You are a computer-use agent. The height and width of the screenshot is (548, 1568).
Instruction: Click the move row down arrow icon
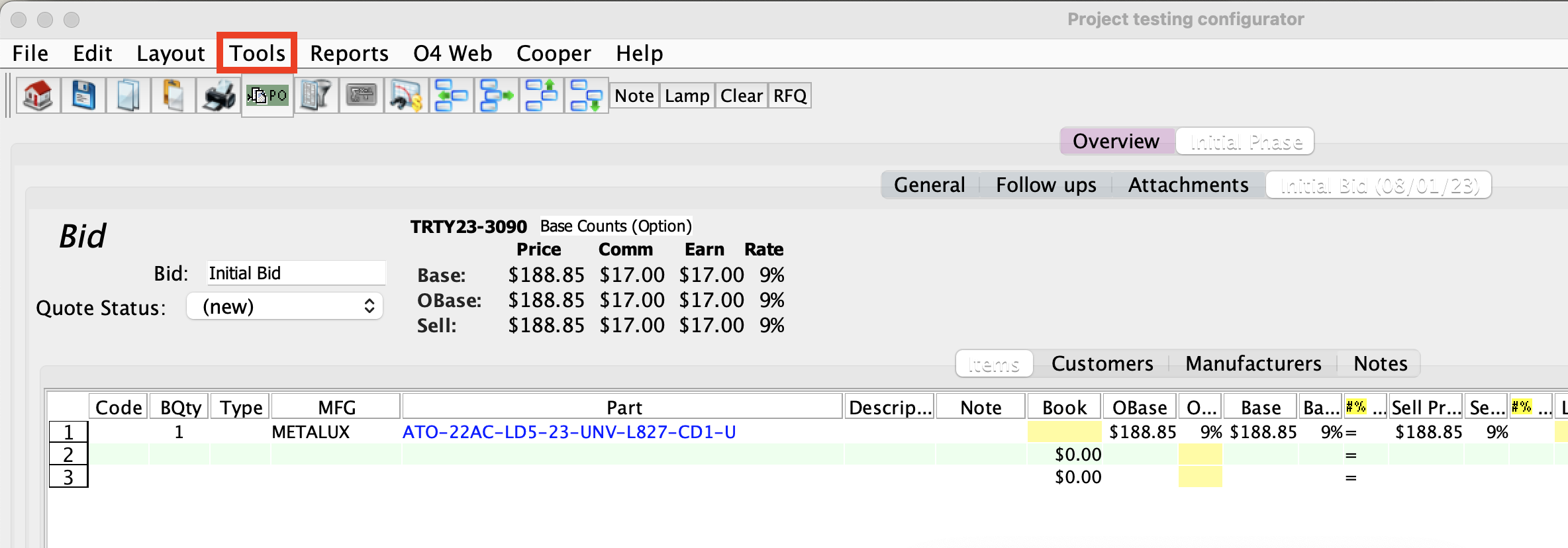(x=587, y=96)
